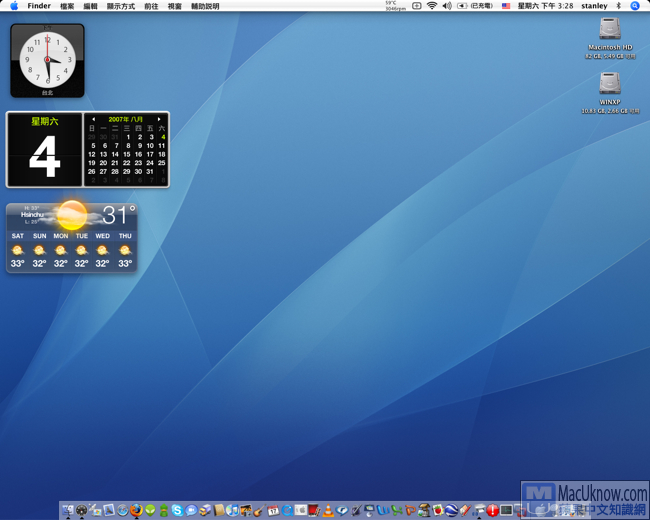This screenshot has width=650, height=520.
Task: Open the Apple menu
Action: click(14, 6)
